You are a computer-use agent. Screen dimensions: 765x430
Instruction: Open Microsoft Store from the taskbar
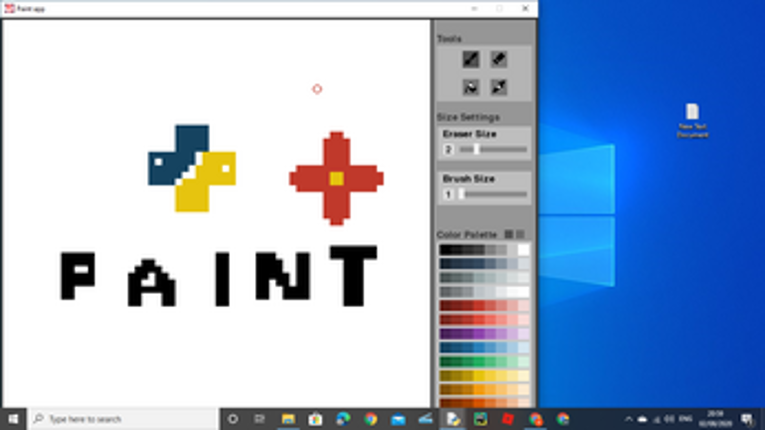click(315, 419)
